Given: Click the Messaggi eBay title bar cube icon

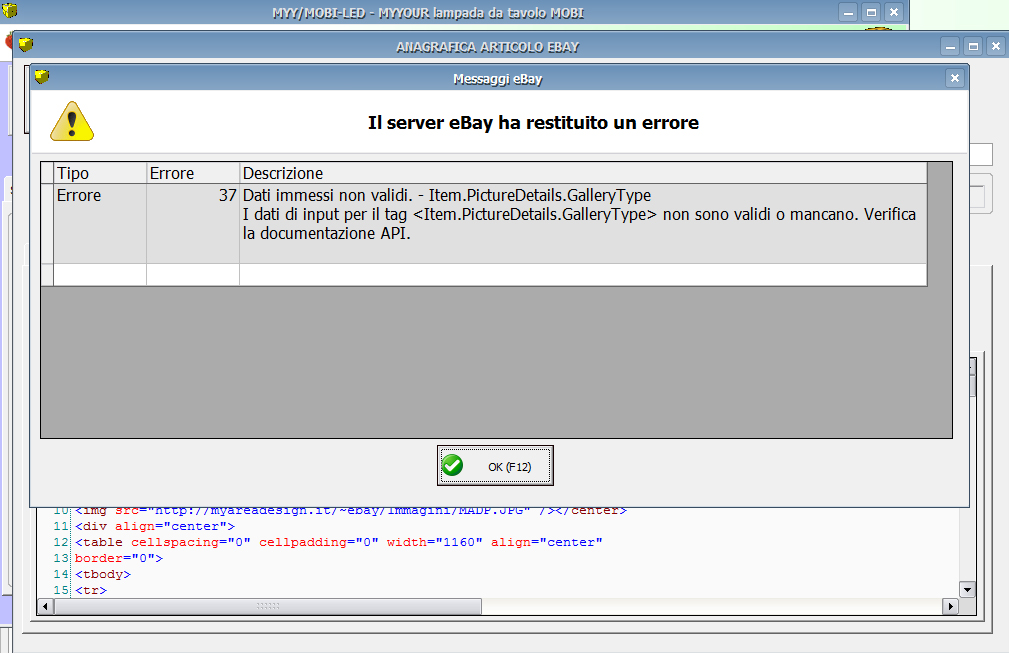Looking at the screenshot, I should 42,77.
